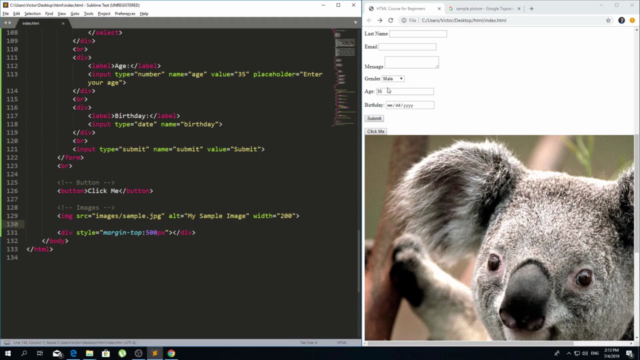Viewport: 640px width, 360px height.
Task: Click the Click Me button
Action: pos(376,131)
